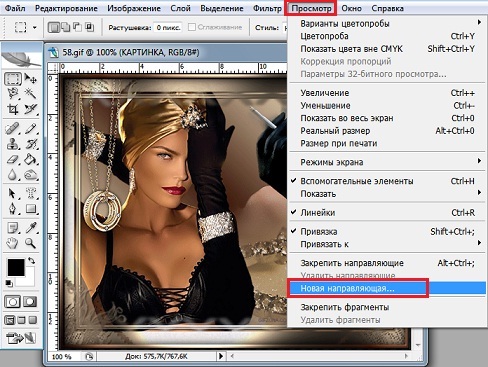The width and height of the screenshot is (488, 367).
Task: Open the Просмотр menu
Action: 311,8
